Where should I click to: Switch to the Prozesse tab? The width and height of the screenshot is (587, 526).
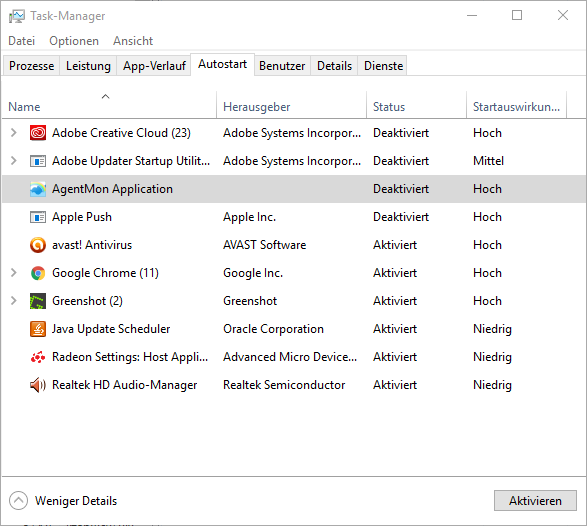tap(31, 66)
